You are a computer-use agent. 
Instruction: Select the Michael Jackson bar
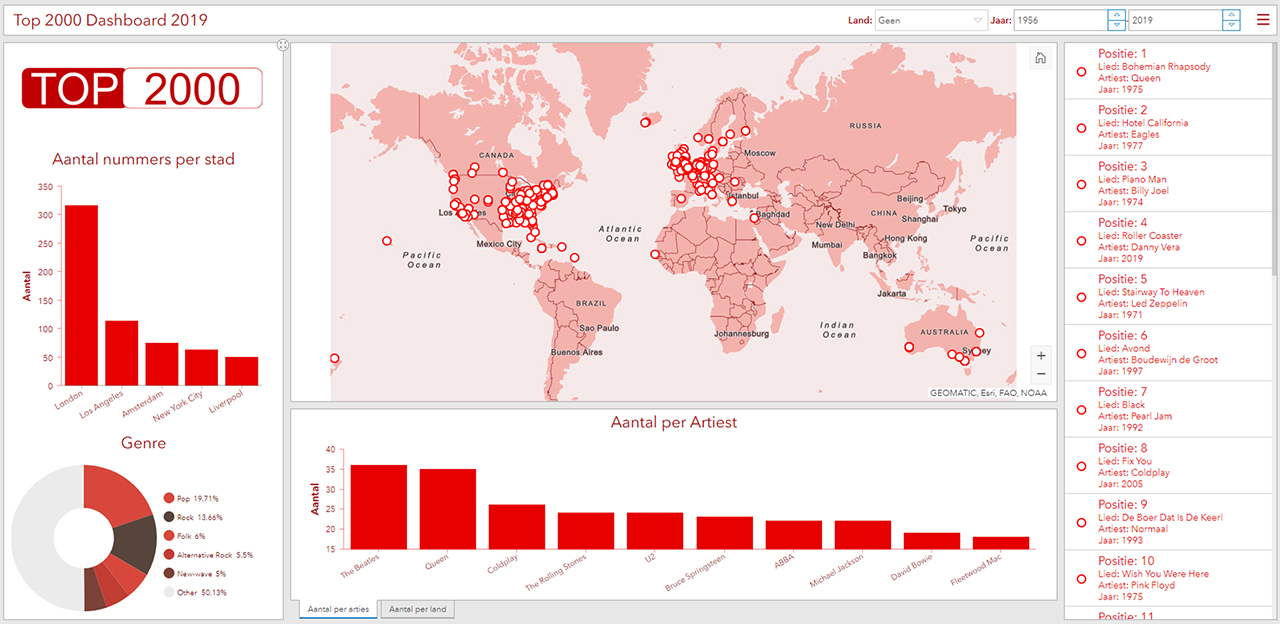point(863,535)
